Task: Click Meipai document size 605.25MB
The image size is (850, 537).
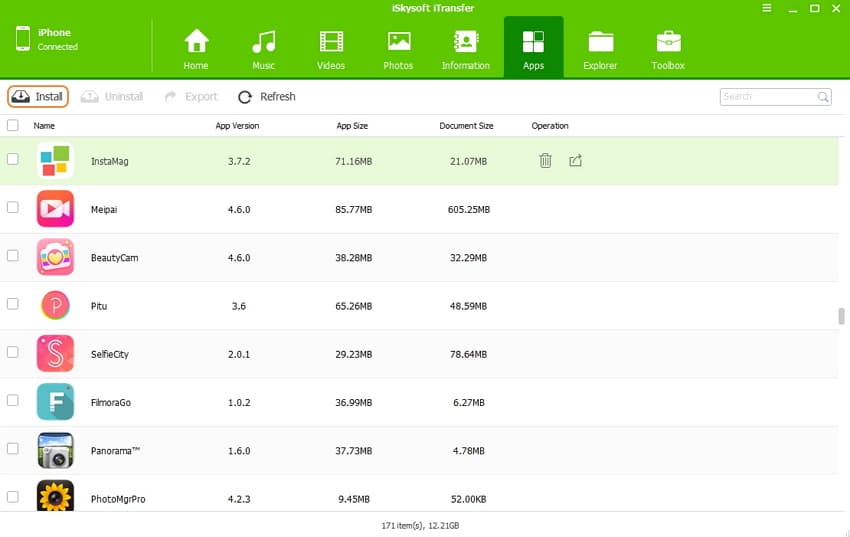Action: tap(468, 209)
